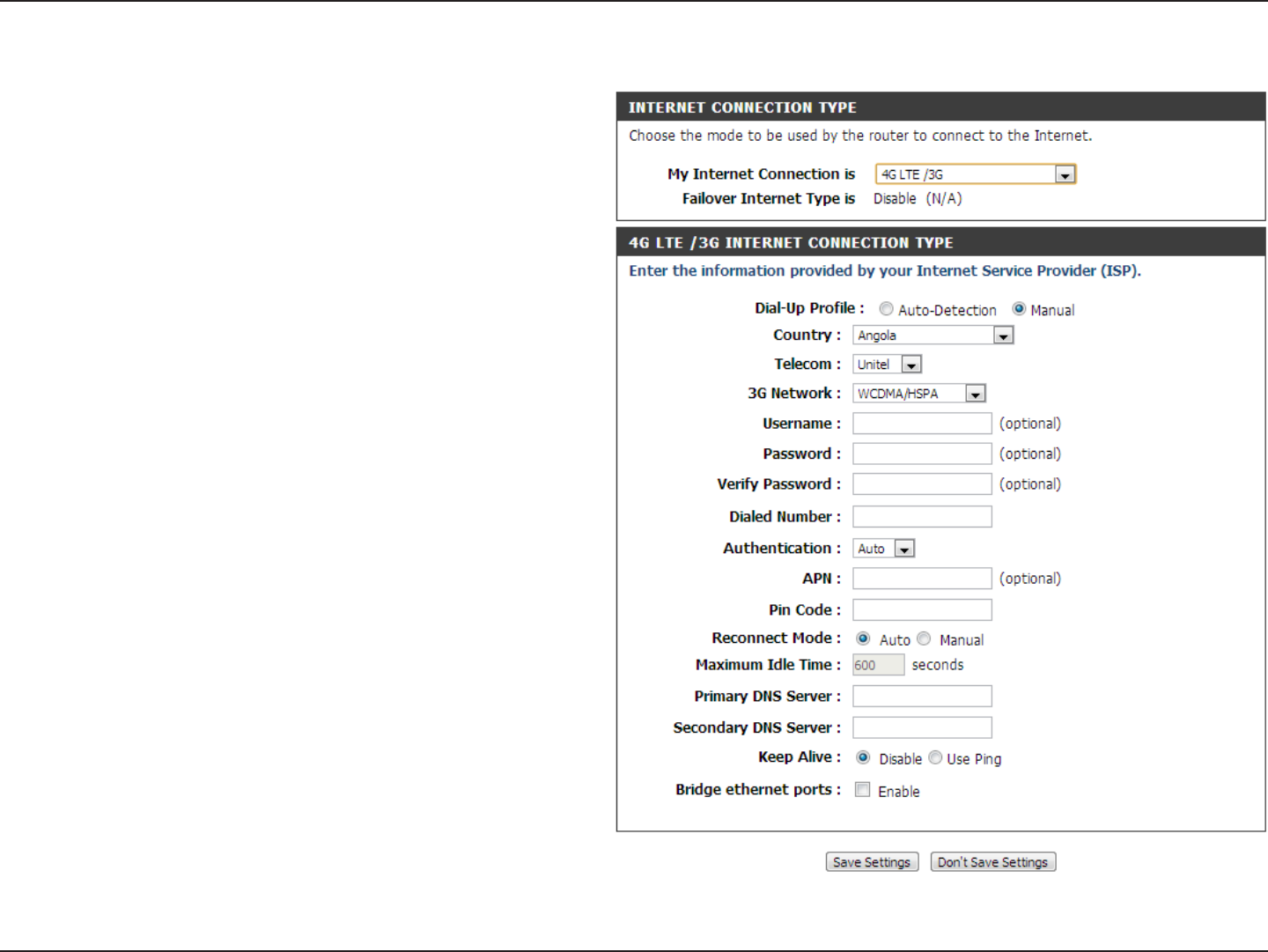Screen dimensions: 1268x952
Task: Choose Disable for Keep Alive
Action: [863, 757]
